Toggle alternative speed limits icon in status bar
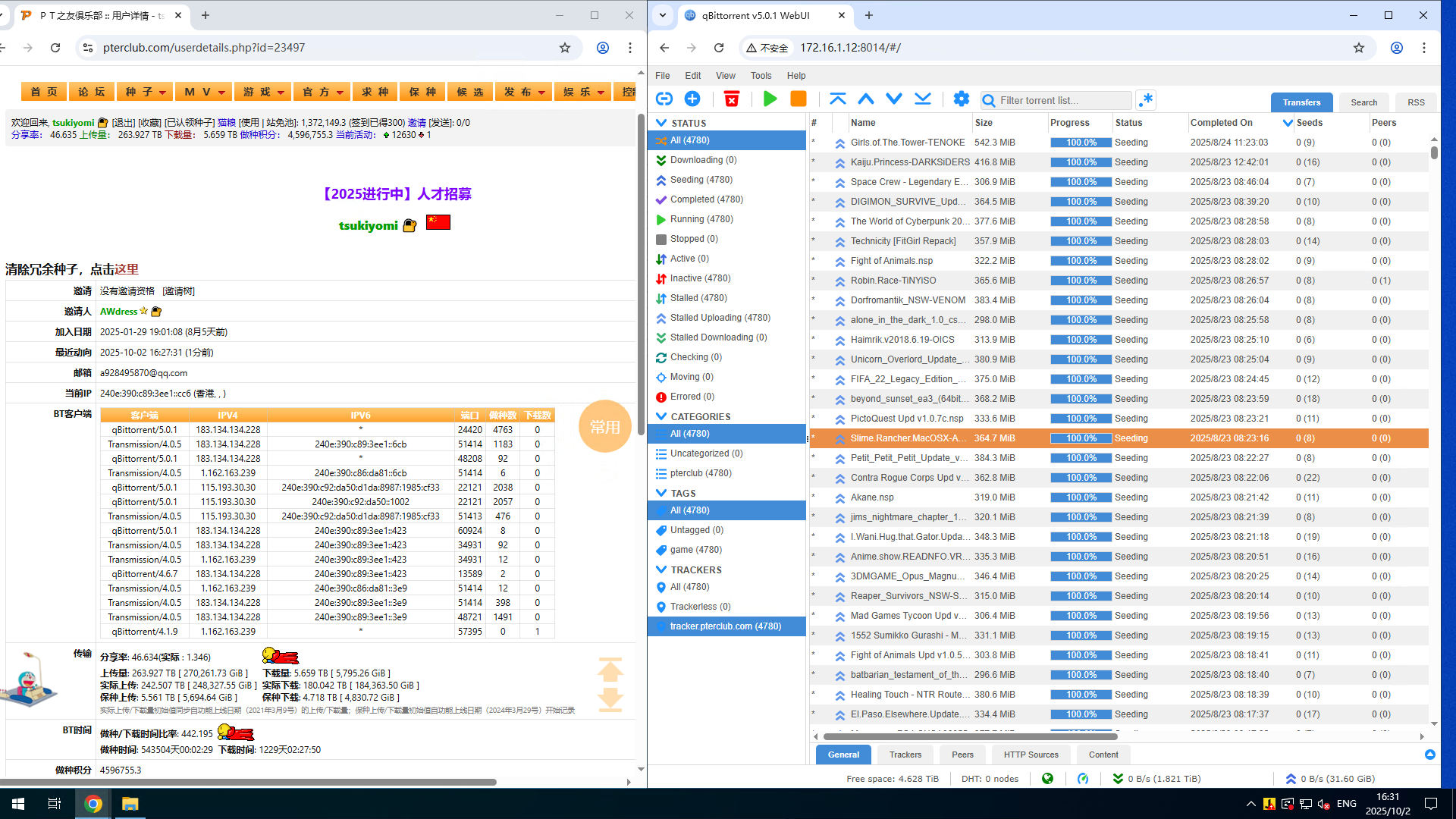The image size is (1456, 819). click(1083, 779)
